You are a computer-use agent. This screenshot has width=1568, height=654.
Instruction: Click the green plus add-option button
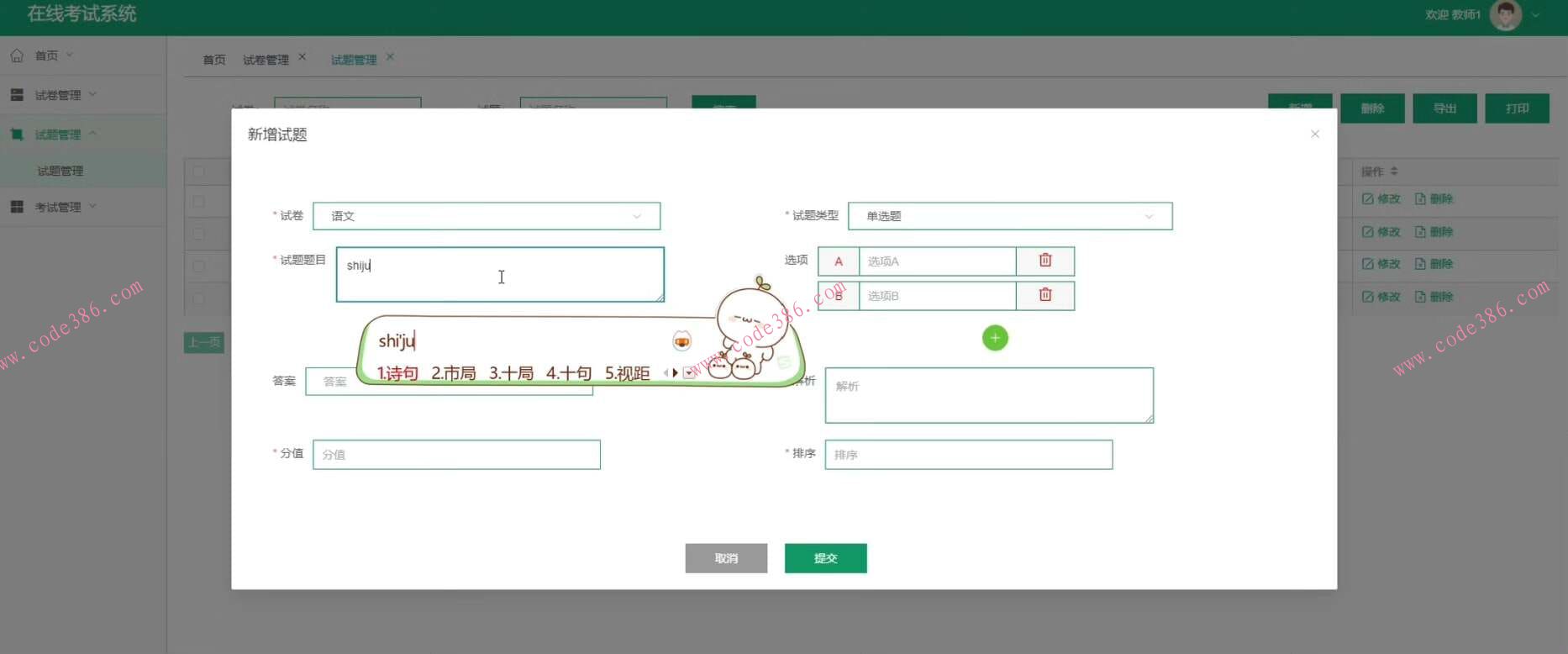coord(995,338)
